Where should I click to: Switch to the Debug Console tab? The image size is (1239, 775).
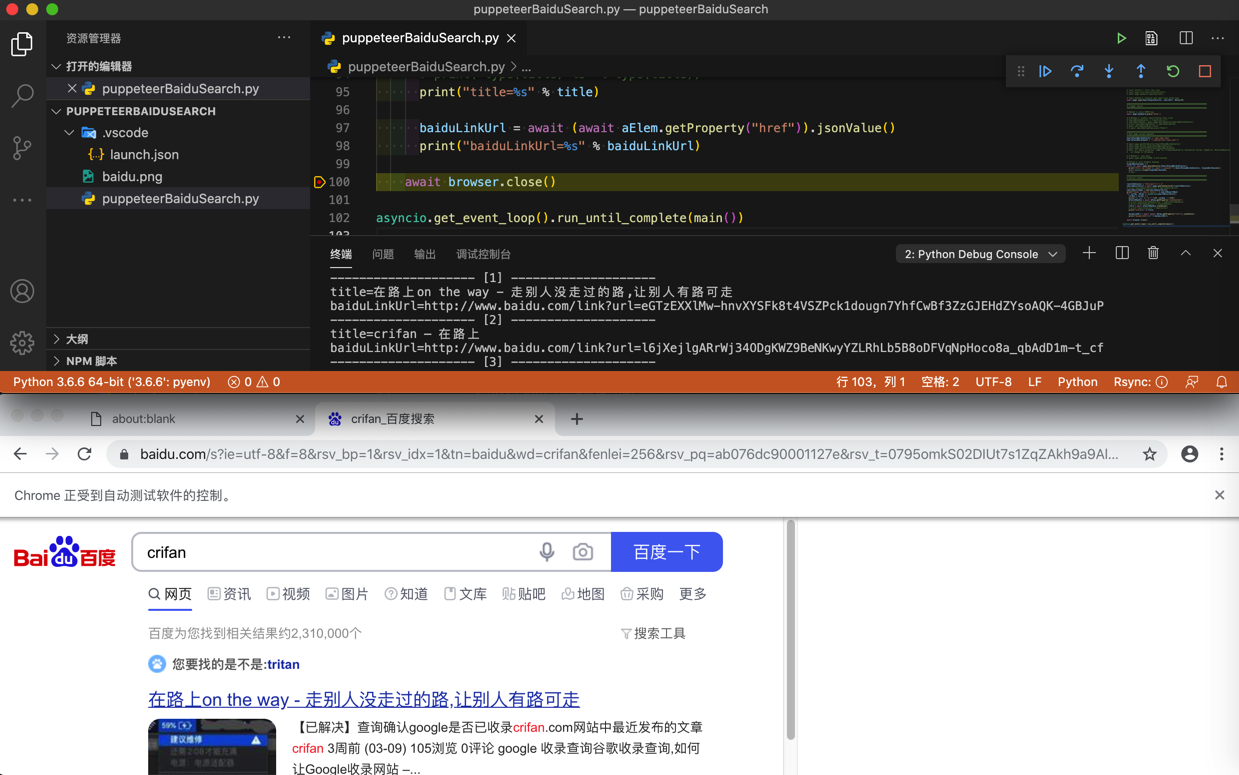click(483, 254)
